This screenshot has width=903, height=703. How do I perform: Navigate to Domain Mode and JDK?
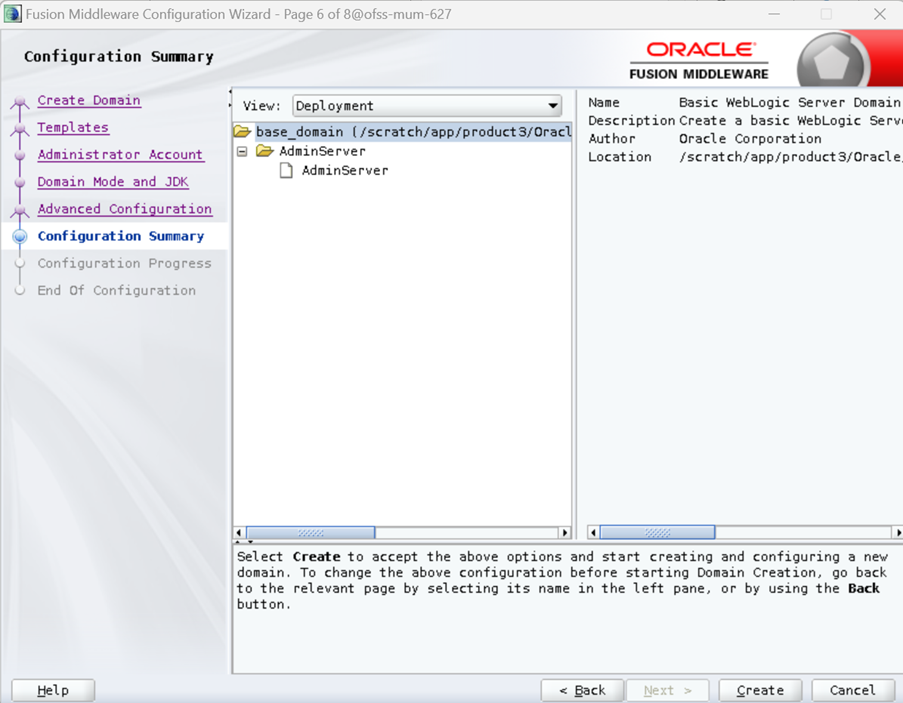pos(113,181)
